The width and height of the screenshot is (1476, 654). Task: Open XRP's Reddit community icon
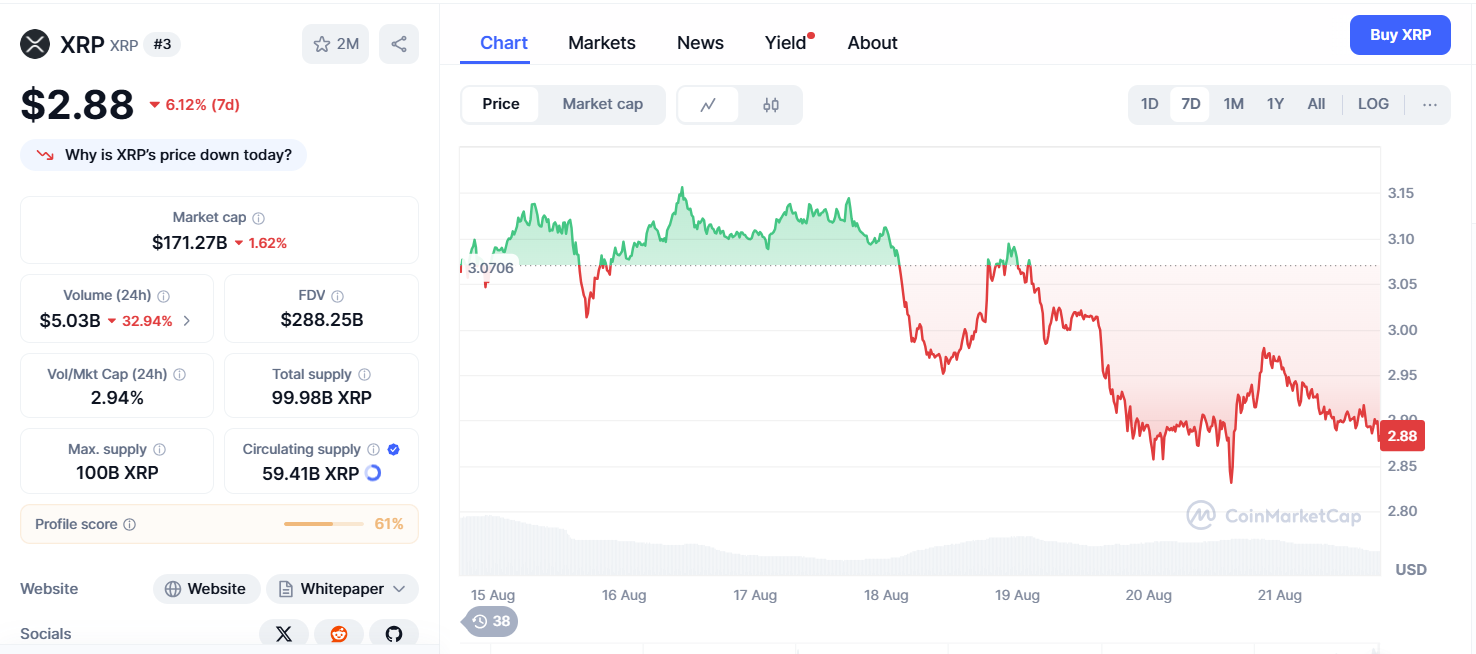tap(339, 633)
